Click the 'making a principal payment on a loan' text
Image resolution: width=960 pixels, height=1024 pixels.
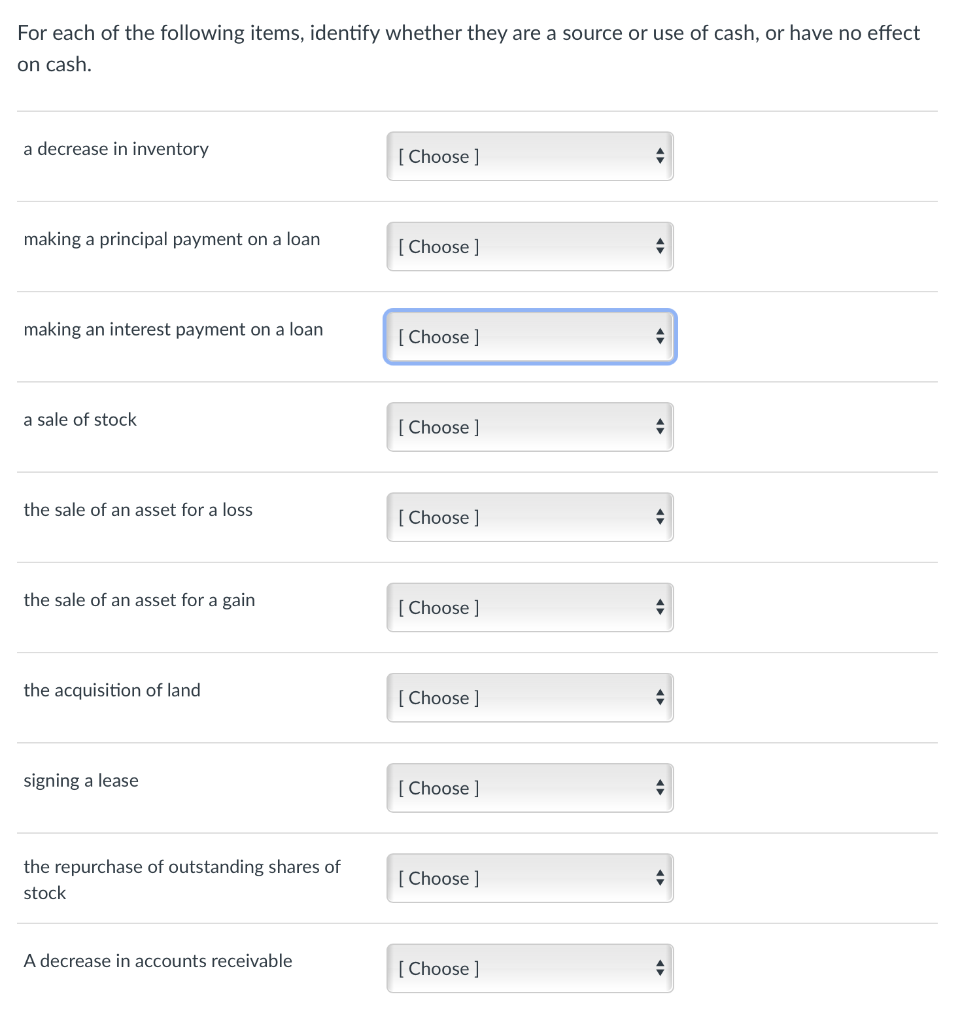pyautogui.click(x=172, y=239)
